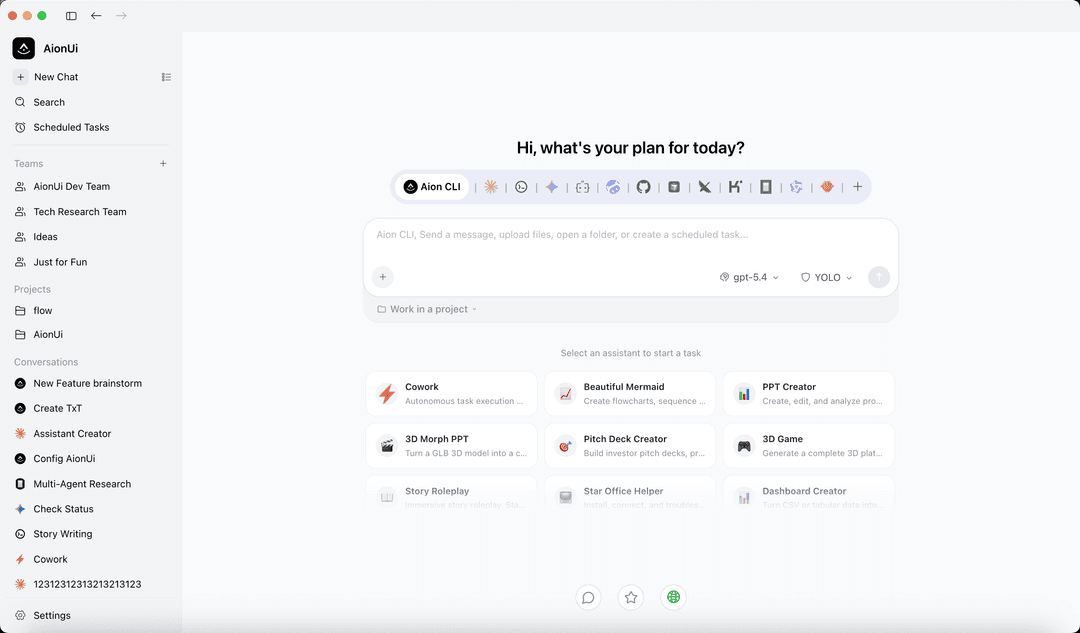The width and height of the screenshot is (1080, 633).
Task: Click the send arrow button
Action: (879, 277)
